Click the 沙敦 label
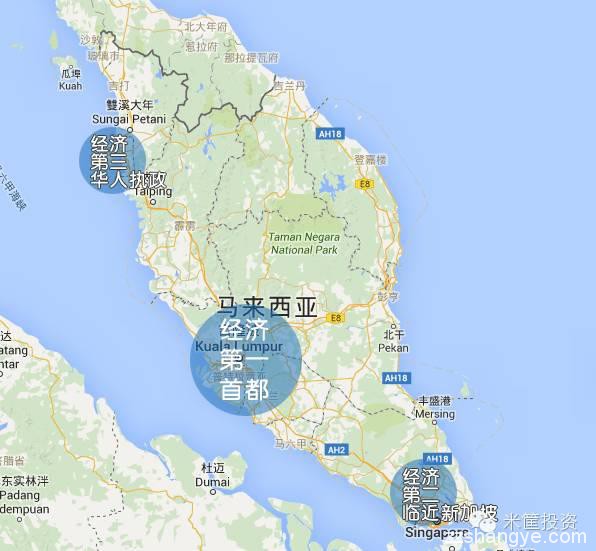The image size is (596, 551). point(91,39)
